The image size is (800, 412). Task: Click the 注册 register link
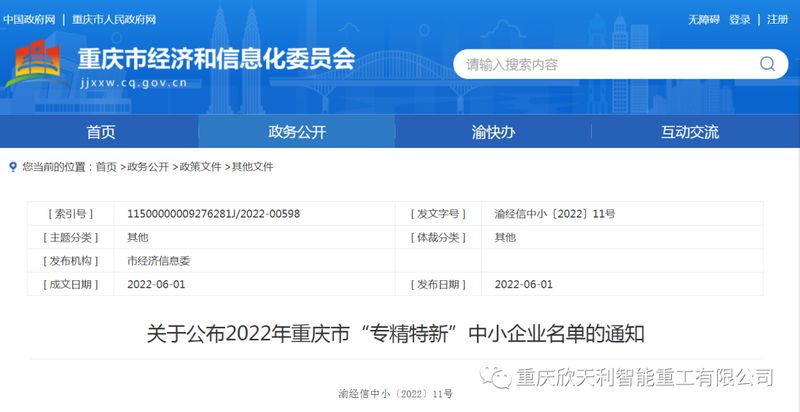point(777,20)
